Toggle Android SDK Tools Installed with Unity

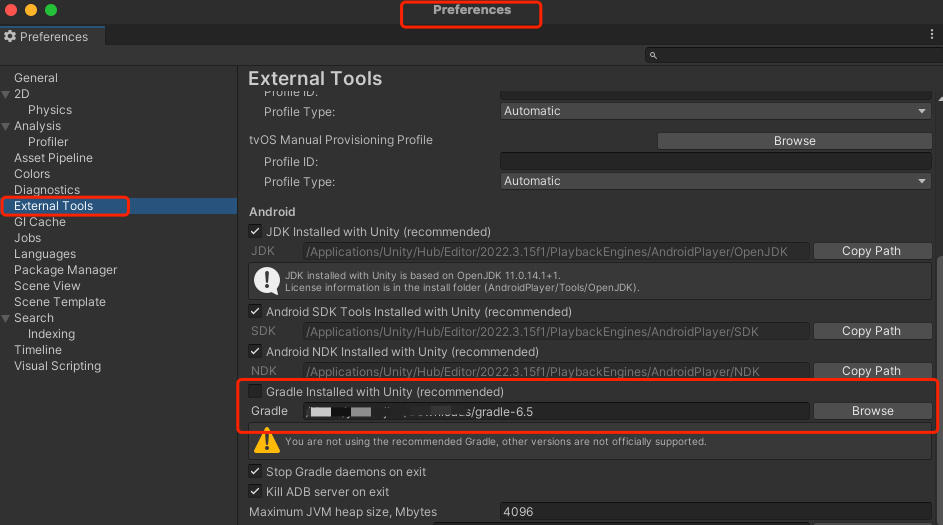255,312
